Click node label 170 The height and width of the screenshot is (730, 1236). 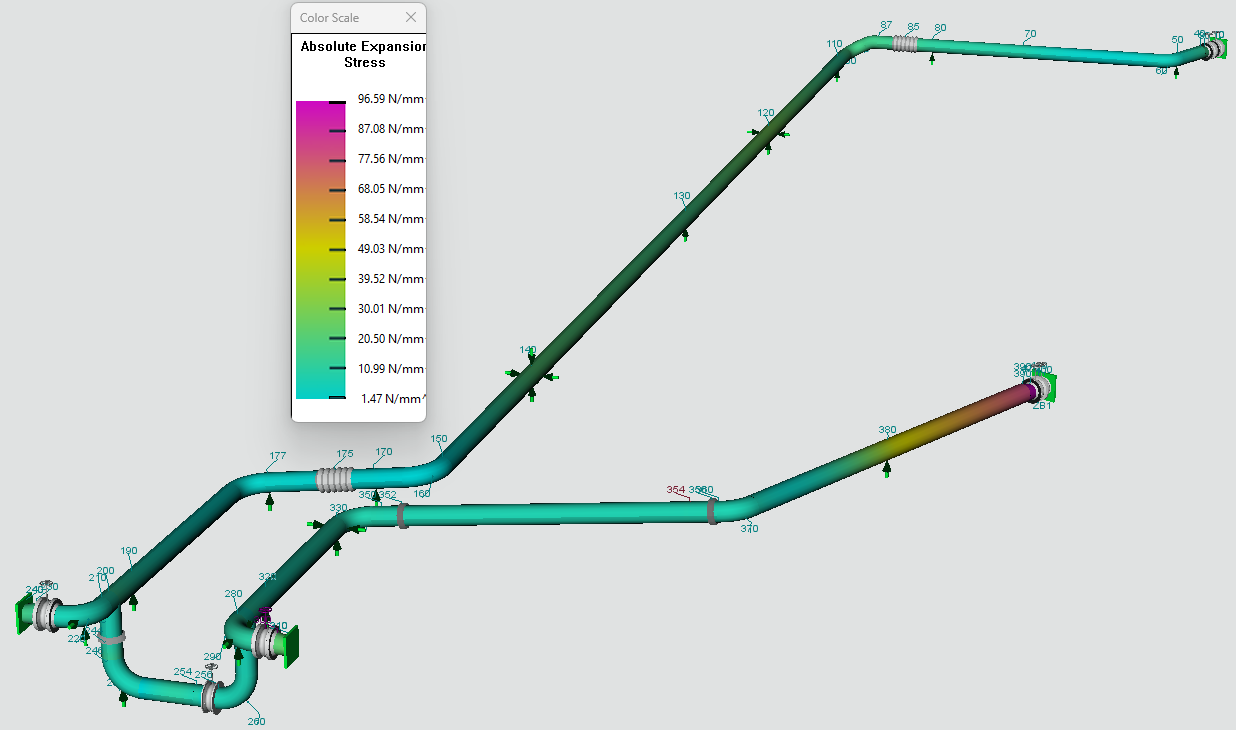(384, 452)
